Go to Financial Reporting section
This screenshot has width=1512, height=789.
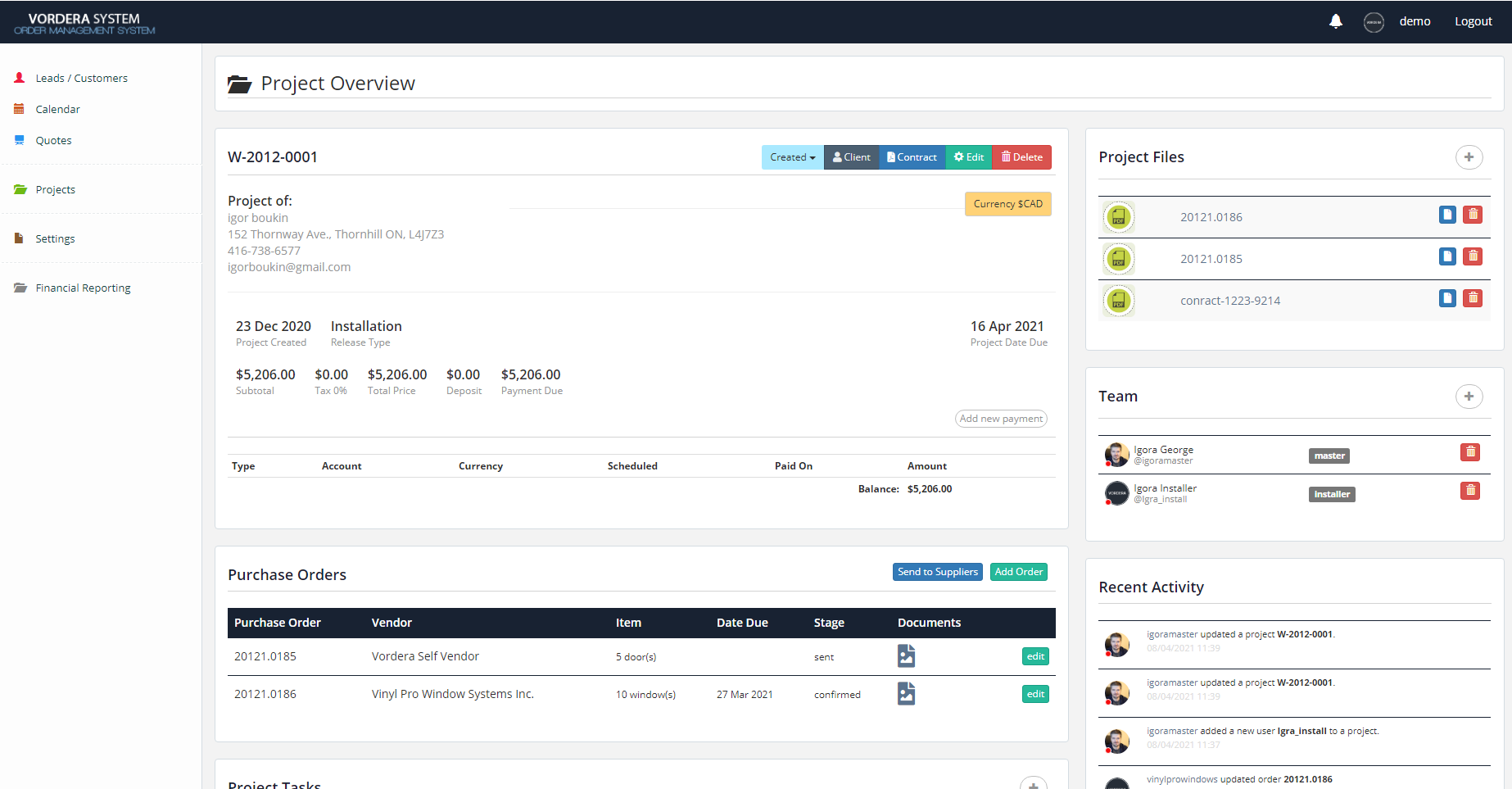tap(83, 288)
